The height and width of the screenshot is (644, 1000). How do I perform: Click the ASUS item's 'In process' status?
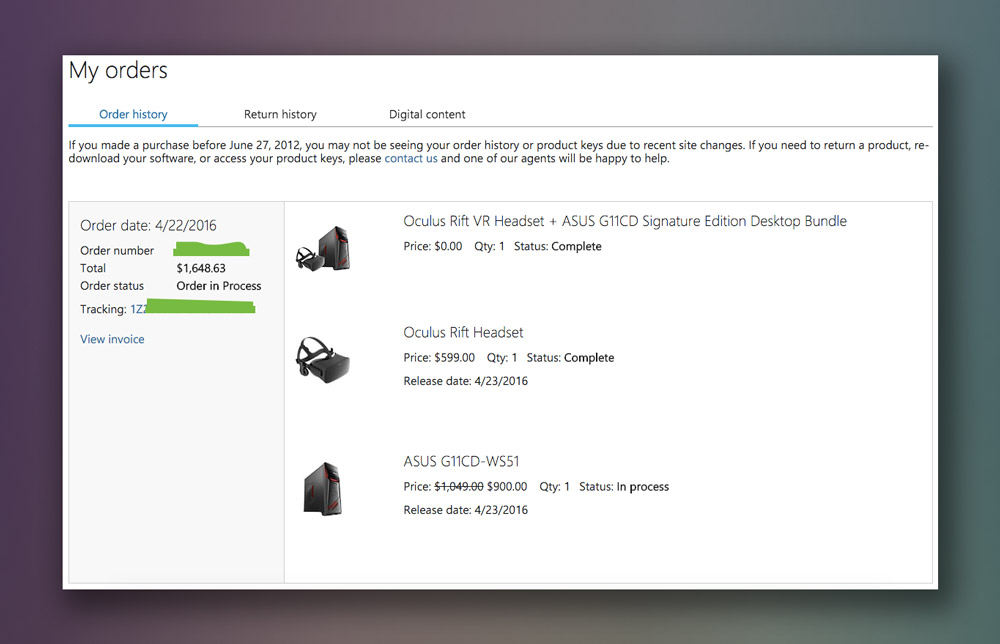pyautogui.click(x=642, y=487)
